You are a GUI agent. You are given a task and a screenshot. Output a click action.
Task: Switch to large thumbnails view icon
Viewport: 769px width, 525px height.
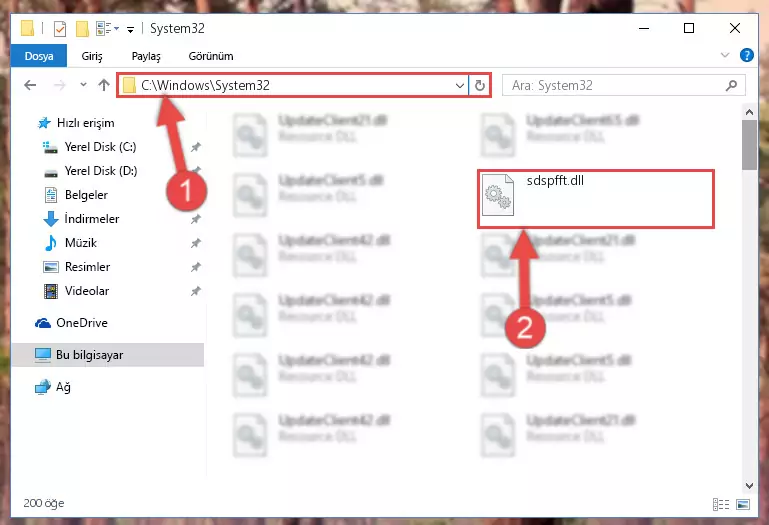point(743,504)
